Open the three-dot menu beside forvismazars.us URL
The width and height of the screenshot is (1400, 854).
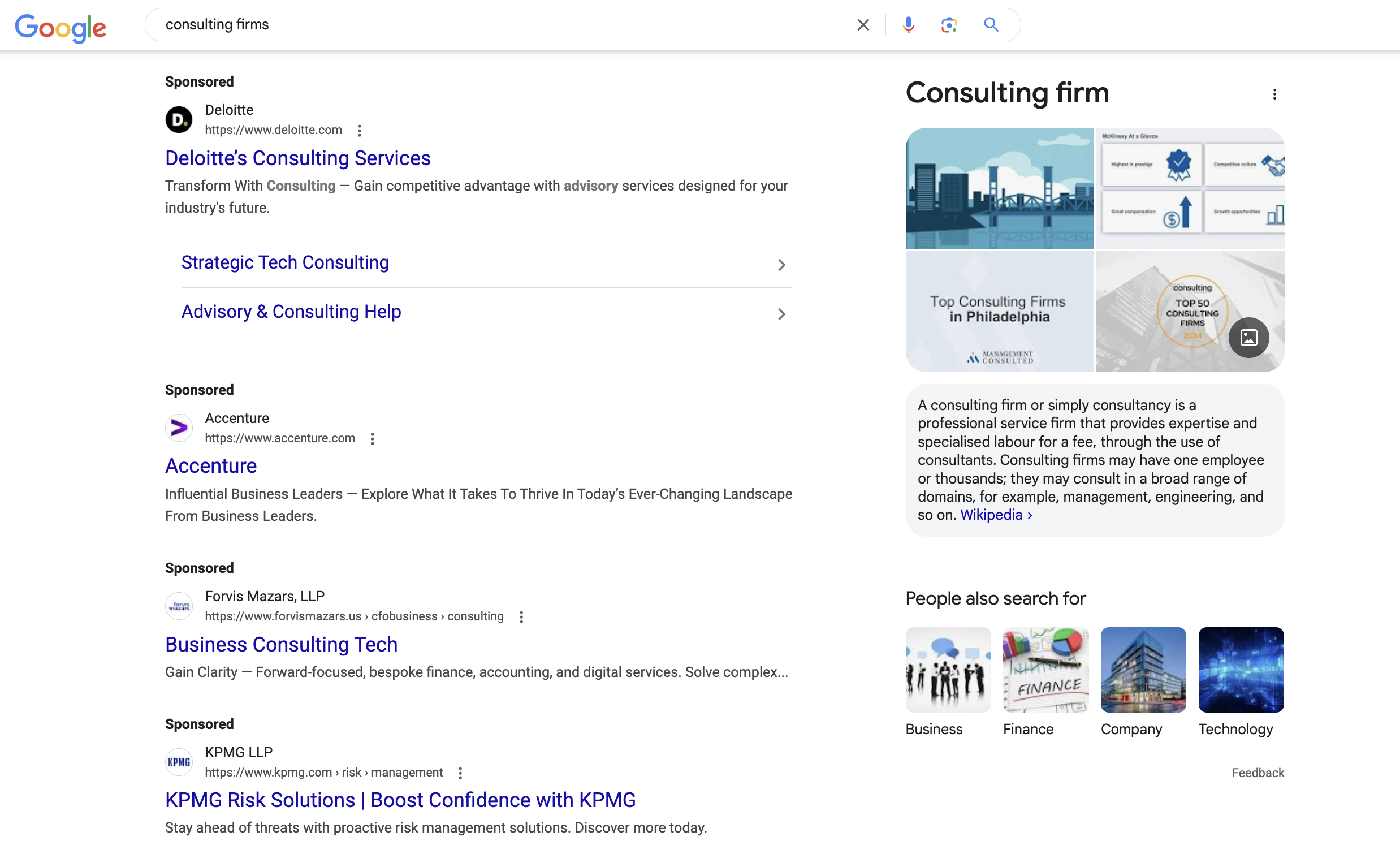521,618
